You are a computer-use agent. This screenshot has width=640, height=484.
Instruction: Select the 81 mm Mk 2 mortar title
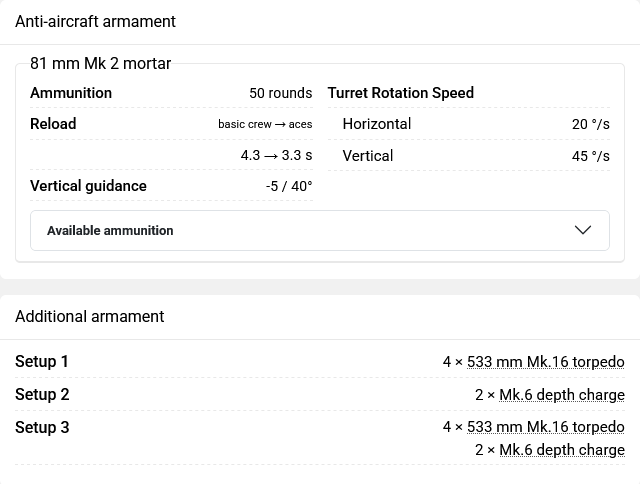[100, 64]
